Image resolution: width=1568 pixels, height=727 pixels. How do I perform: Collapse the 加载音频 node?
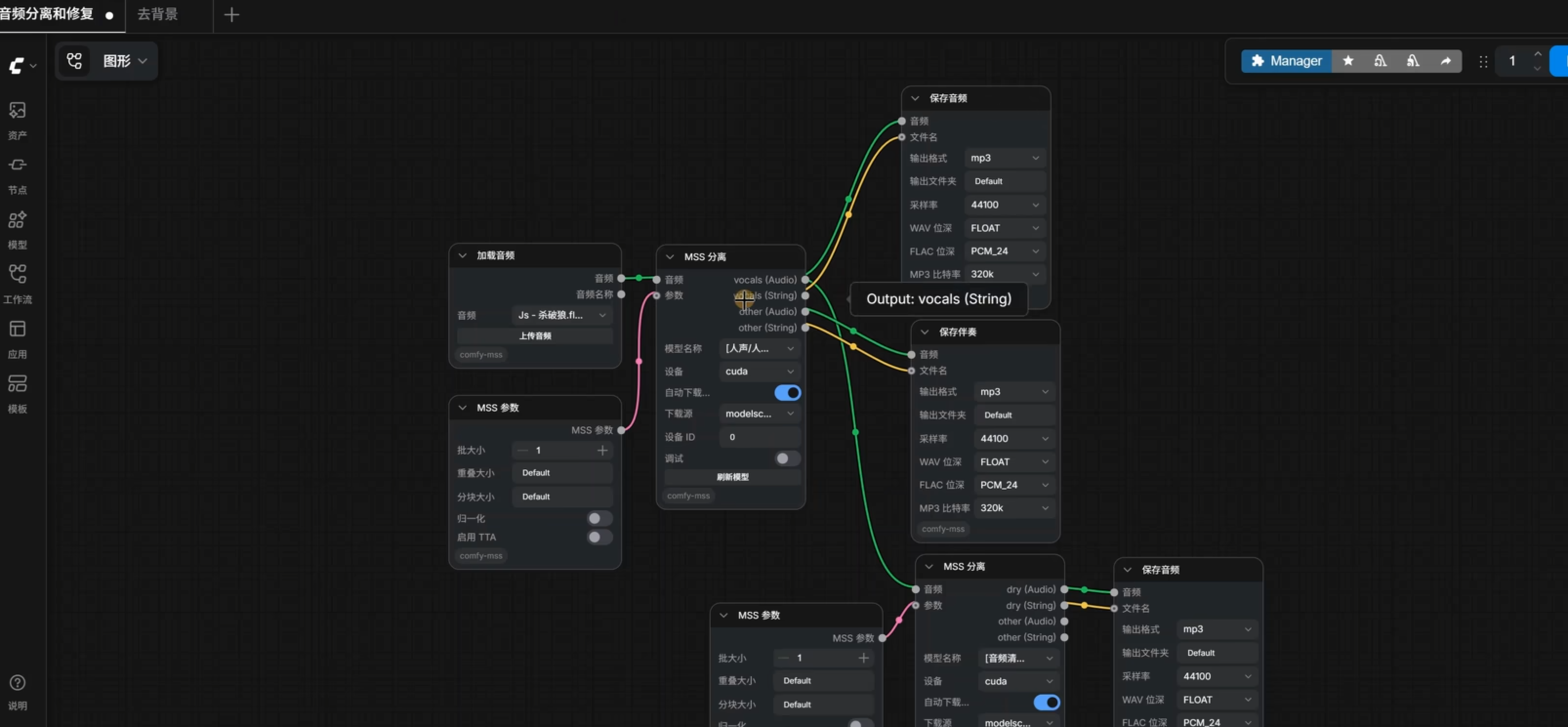click(x=463, y=255)
